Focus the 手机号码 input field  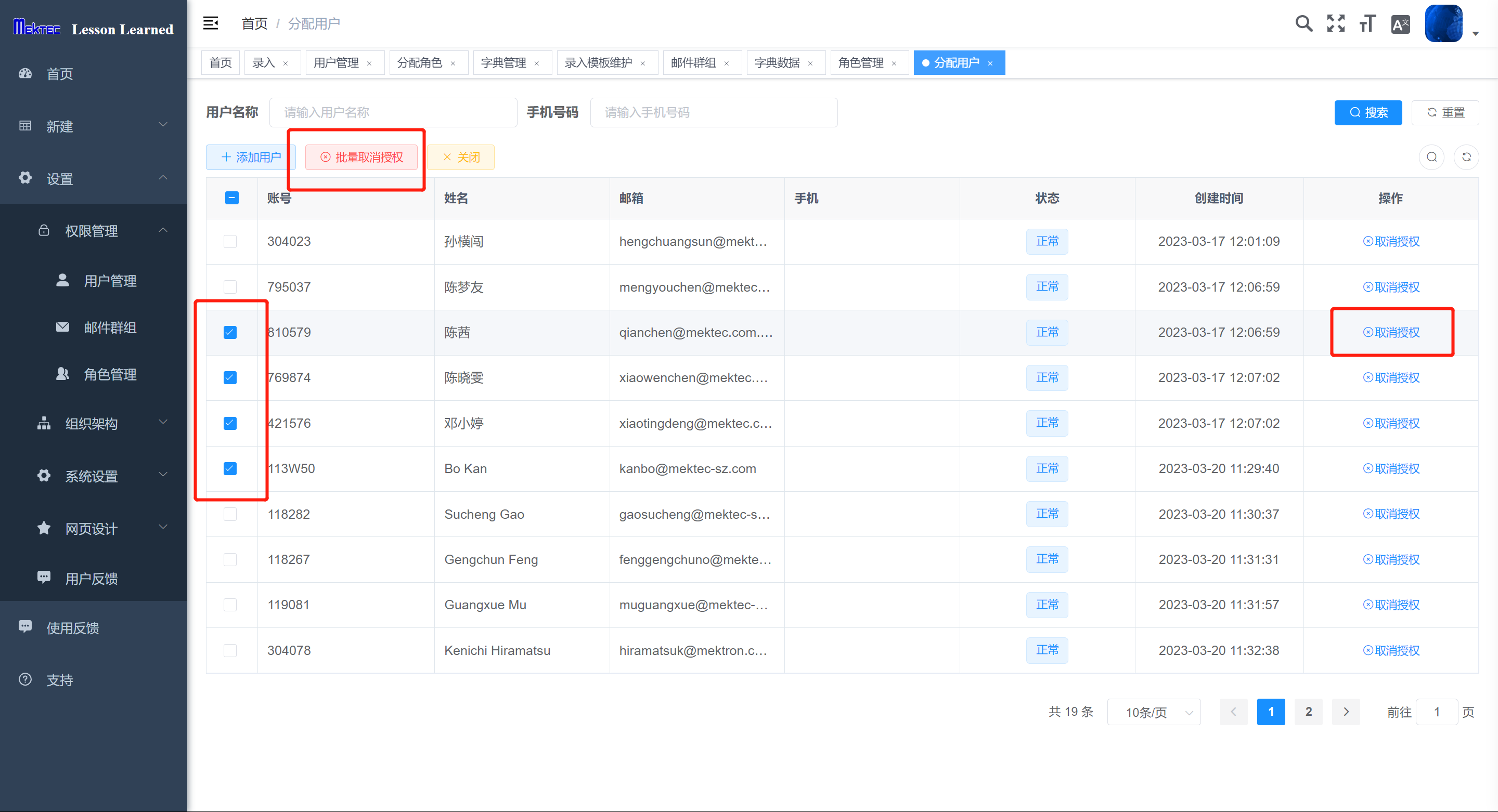point(714,112)
